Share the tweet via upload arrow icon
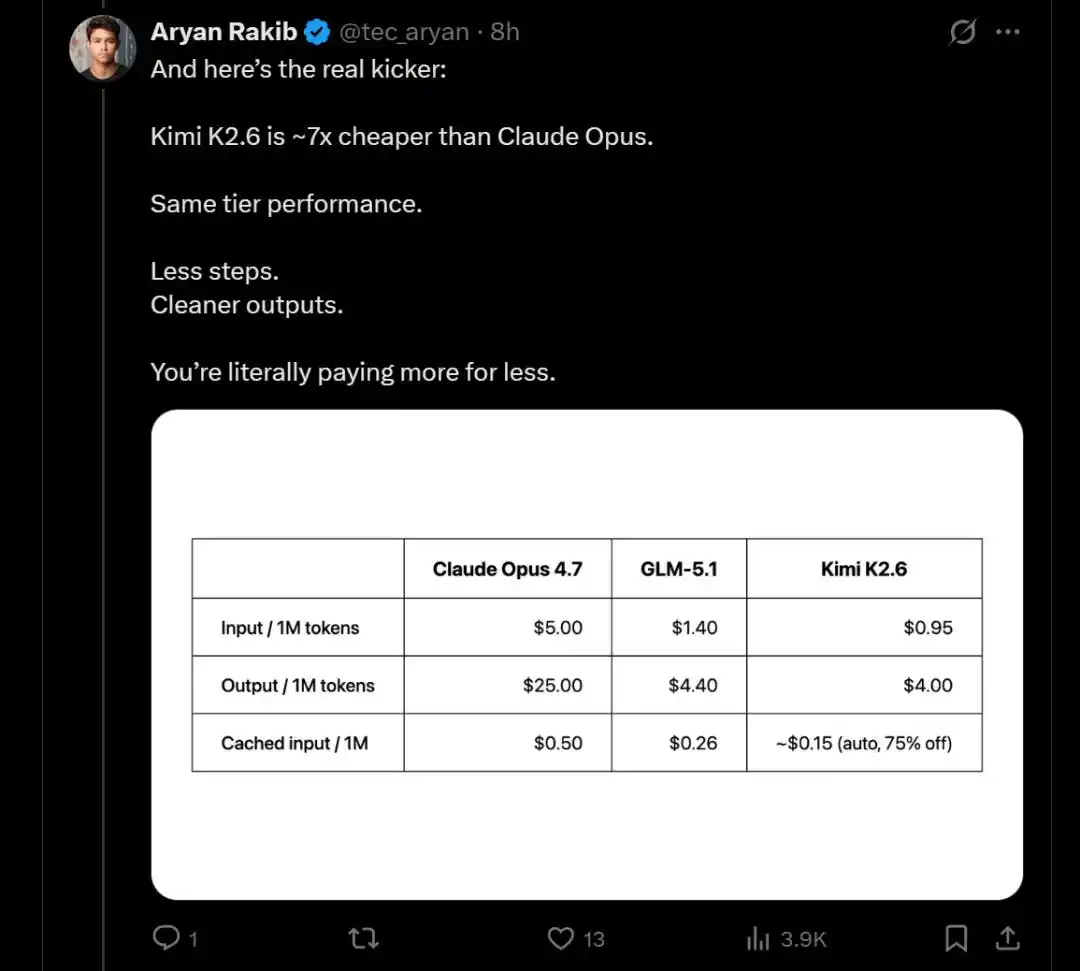The height and width of the screenshot is (971, 1080). [x=1008, y=938]
